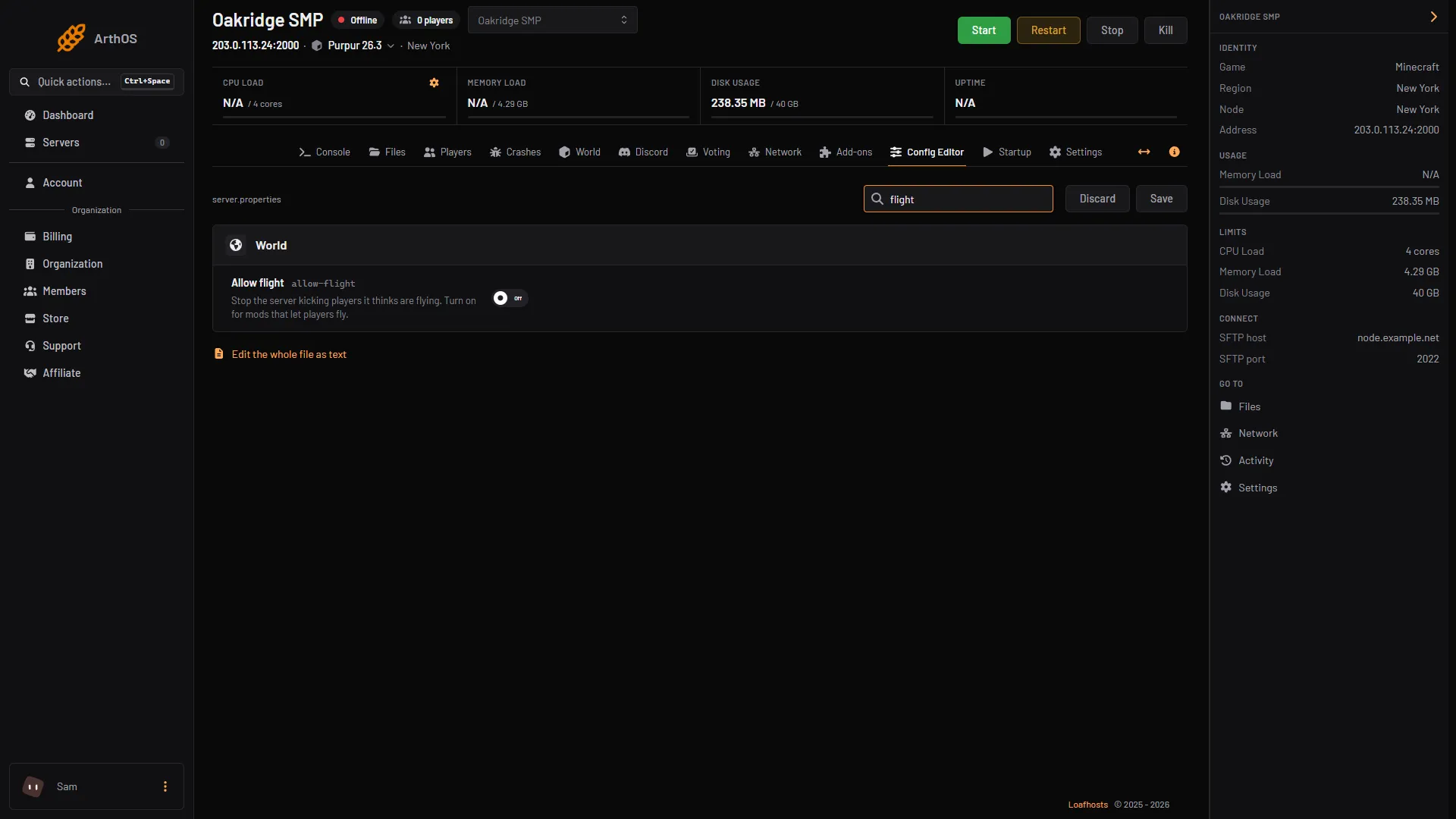
Task: Open Sam user menu three-dots
Action: [165, 786]
